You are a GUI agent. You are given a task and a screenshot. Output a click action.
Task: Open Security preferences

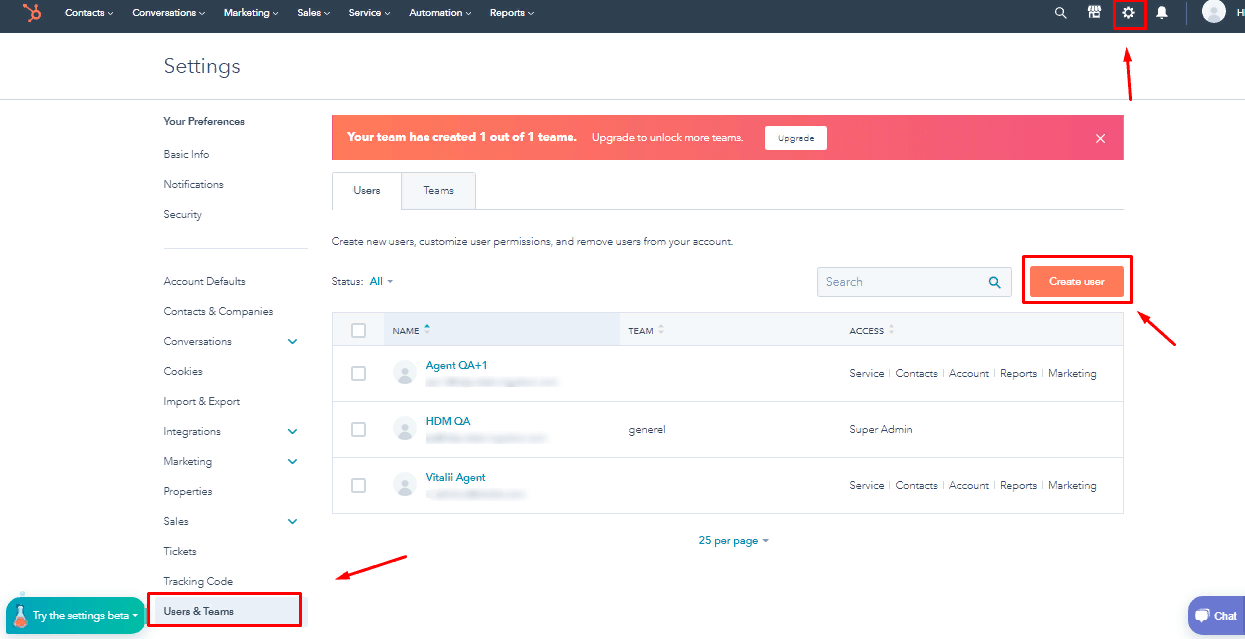(182, 215)
